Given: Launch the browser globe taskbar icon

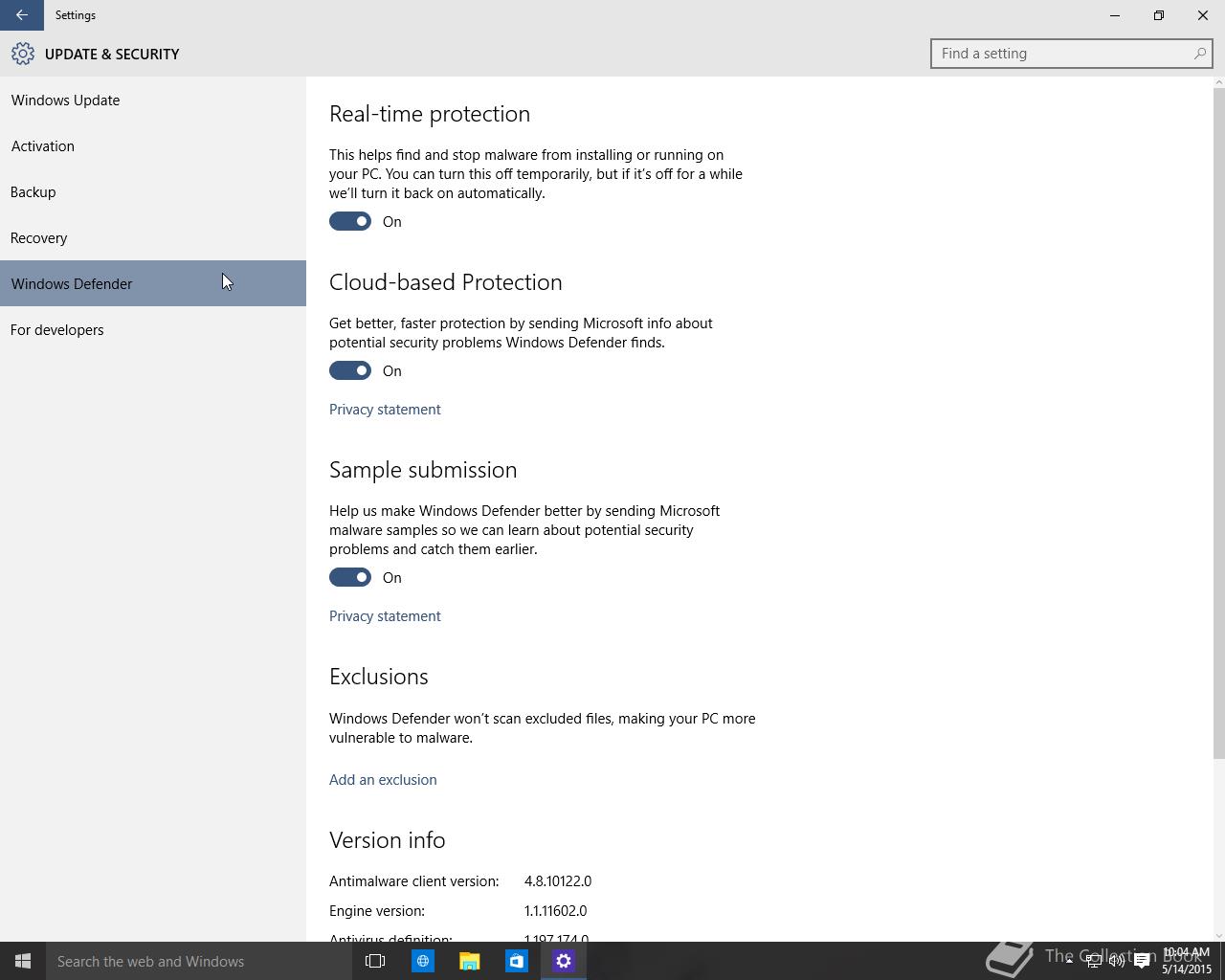Looking at the screenshot, I should [422, 961].
